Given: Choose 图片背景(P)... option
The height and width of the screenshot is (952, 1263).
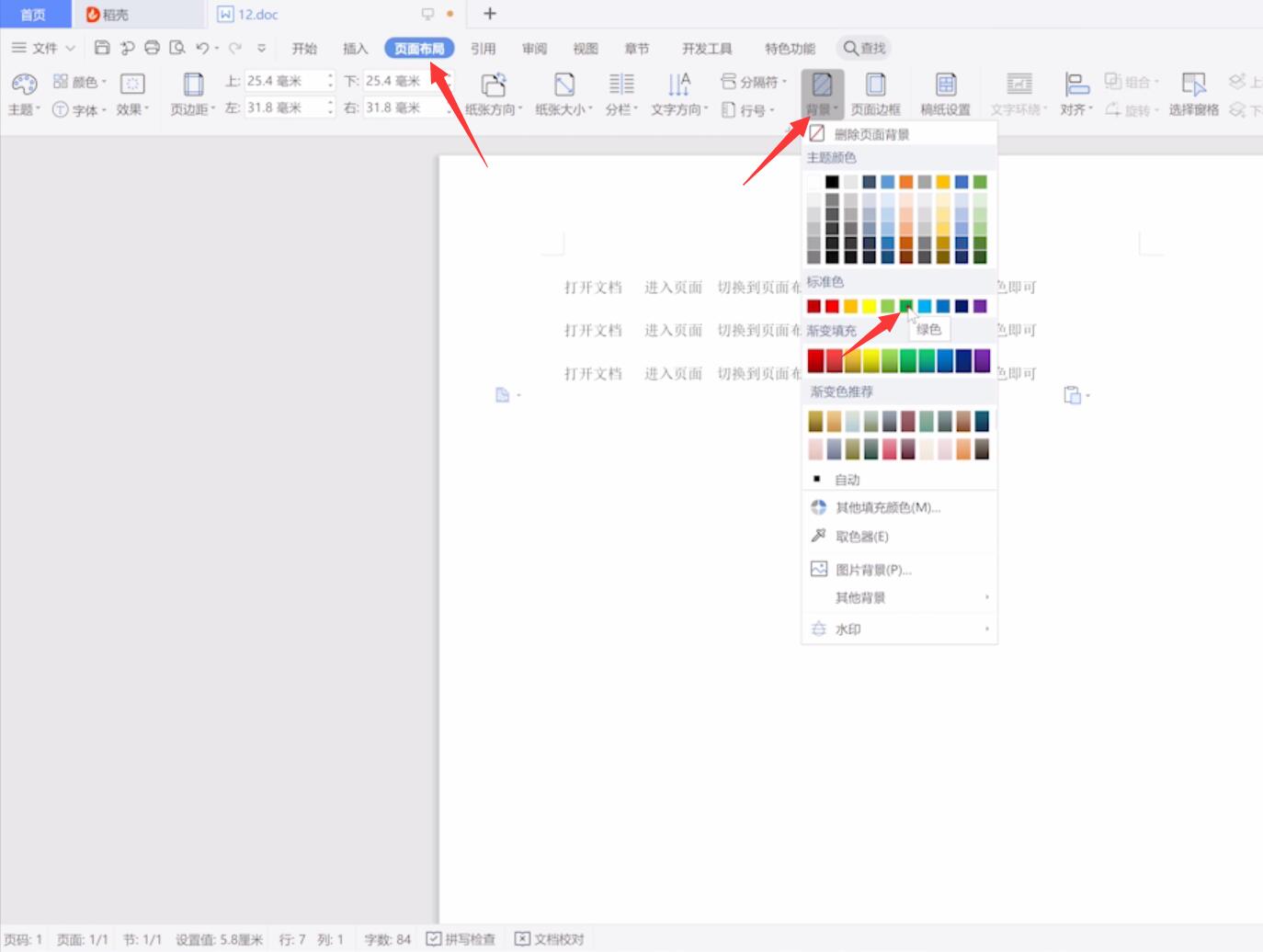Looking at the screenshot, I should 899,570.
